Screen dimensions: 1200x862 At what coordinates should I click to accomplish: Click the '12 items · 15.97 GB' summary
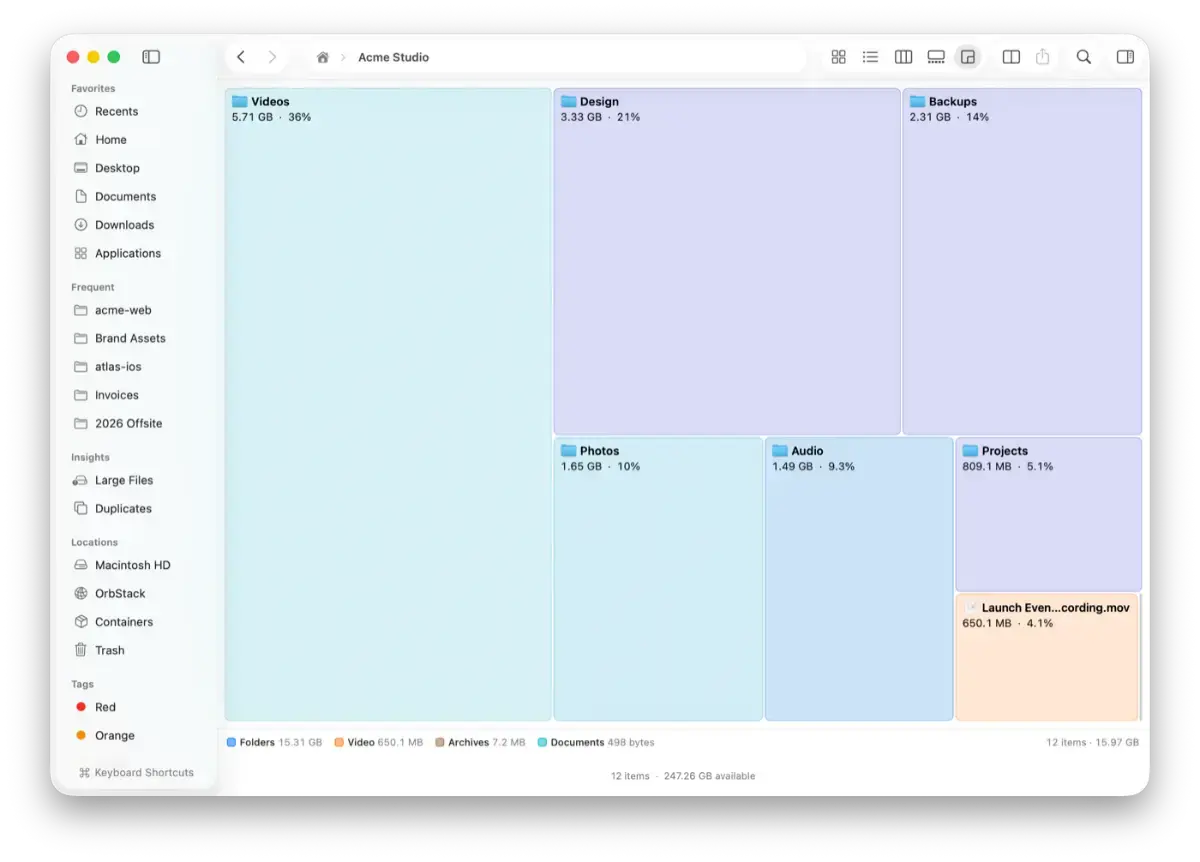pos(1093,743)
